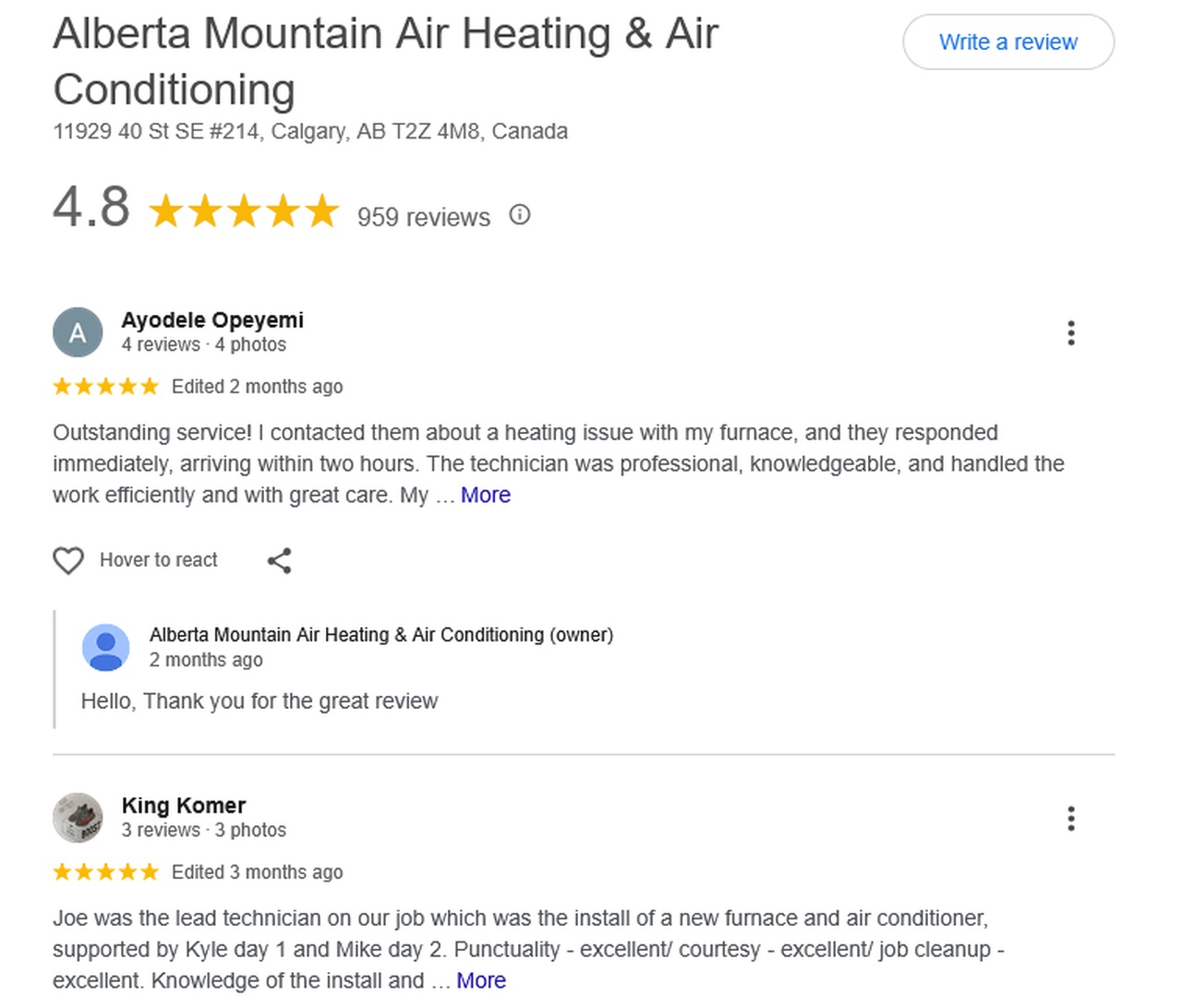This screenshot has width=1182, height=1008.
Task: Click Hover to react label
Action: pyautogui.click(x=159, y=560)
